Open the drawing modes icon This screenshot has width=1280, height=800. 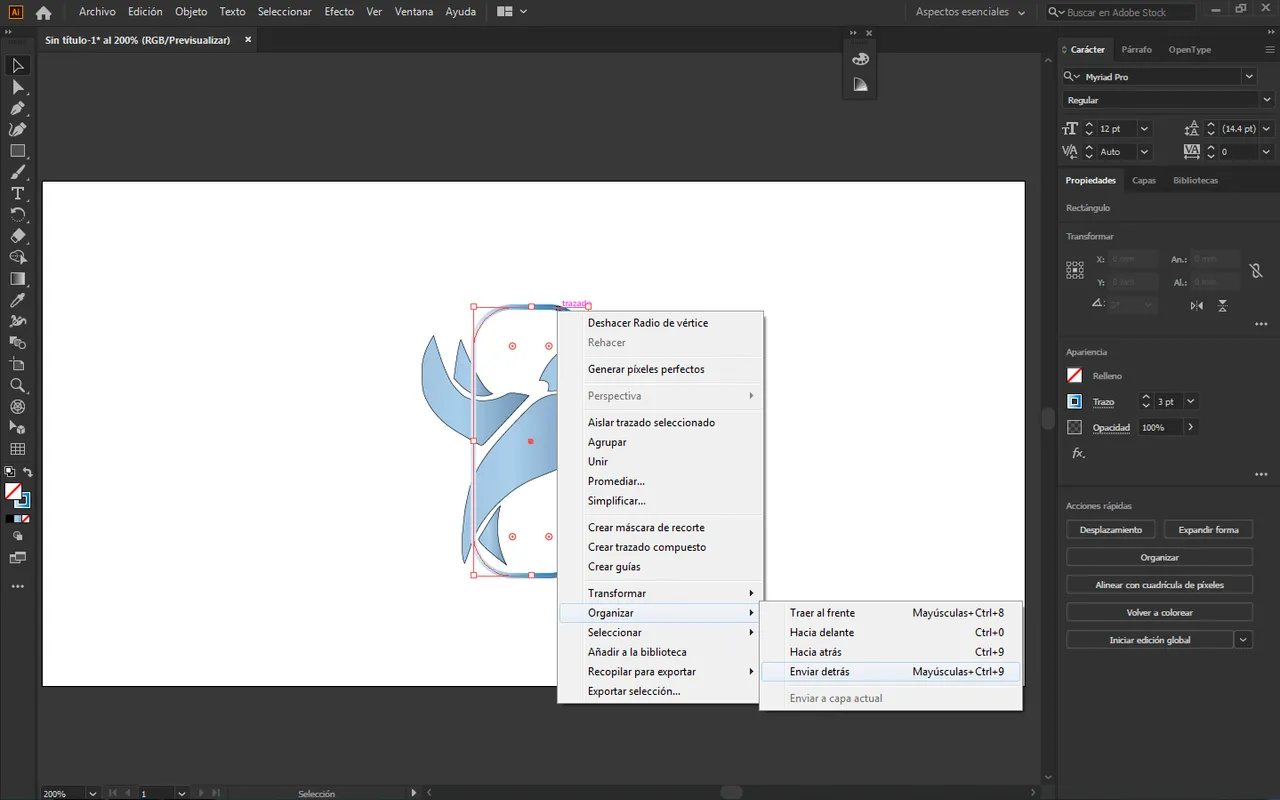click(x=18, y=536)
